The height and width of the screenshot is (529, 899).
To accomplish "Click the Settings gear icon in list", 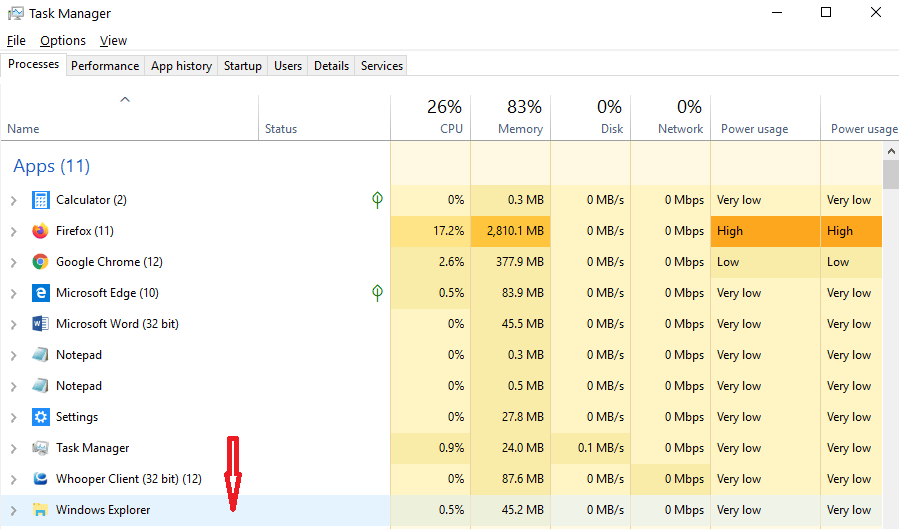I will 40,417.
